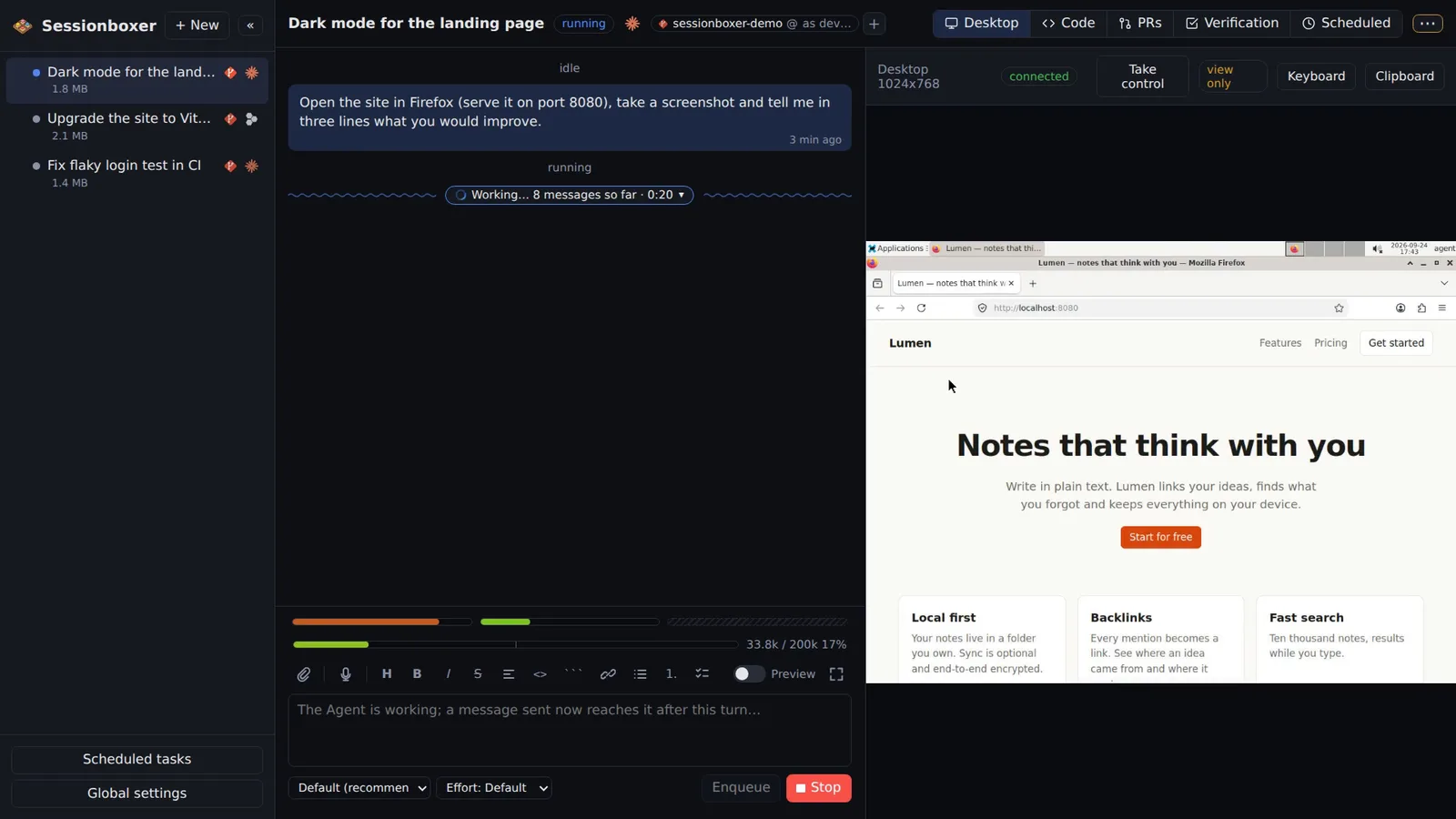Toggle the Preview switch
The height and width of the screenshot is (819, 1456).
point(748,674)
